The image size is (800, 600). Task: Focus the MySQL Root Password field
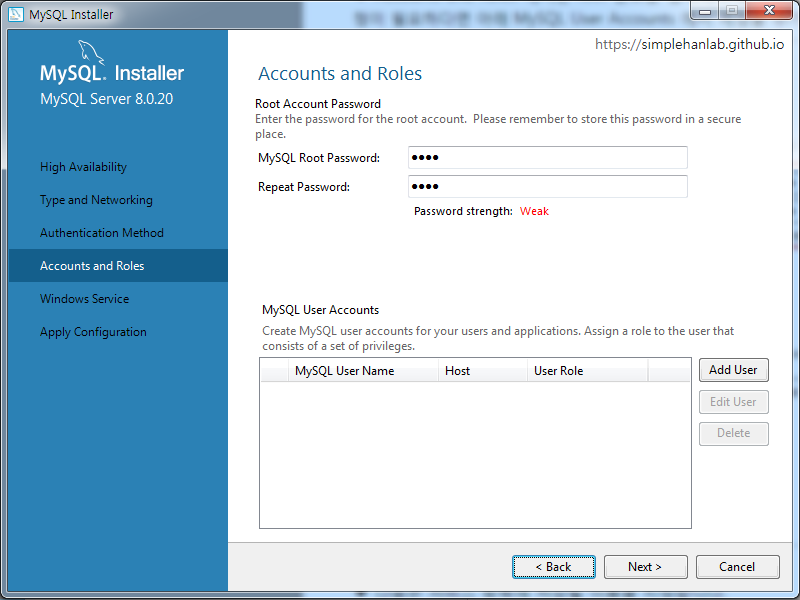tap(547, 157)
